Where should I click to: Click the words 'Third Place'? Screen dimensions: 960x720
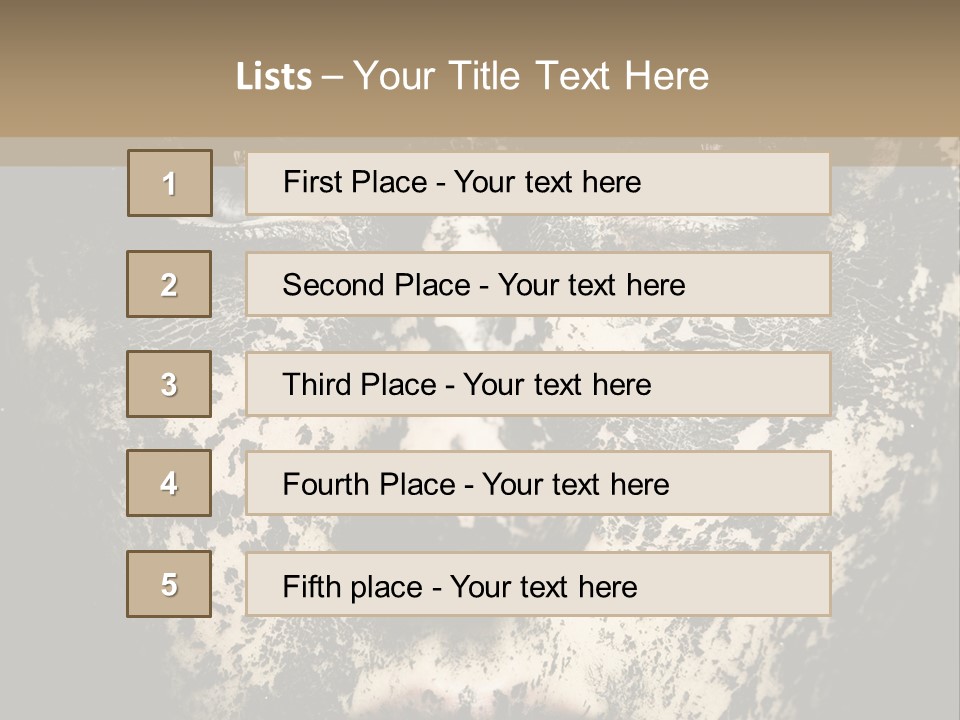[359, 385]
